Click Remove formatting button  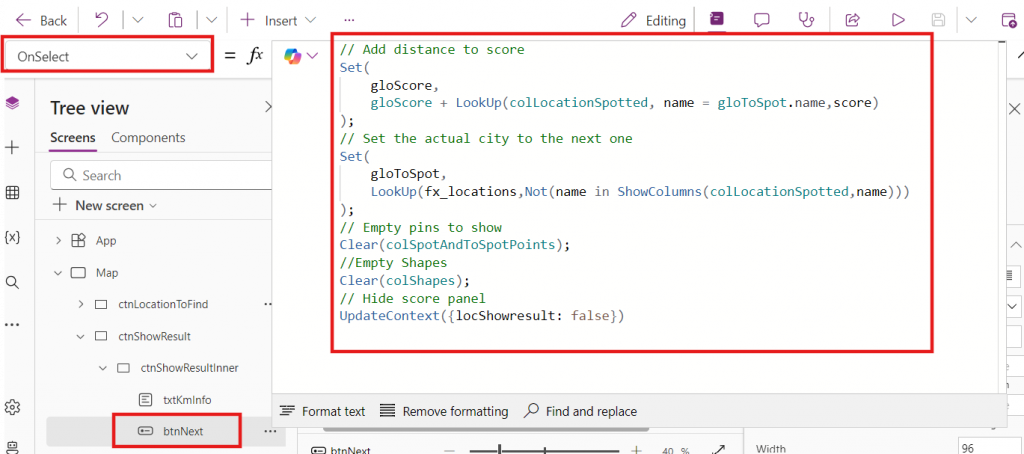click(x=444, y=412)
